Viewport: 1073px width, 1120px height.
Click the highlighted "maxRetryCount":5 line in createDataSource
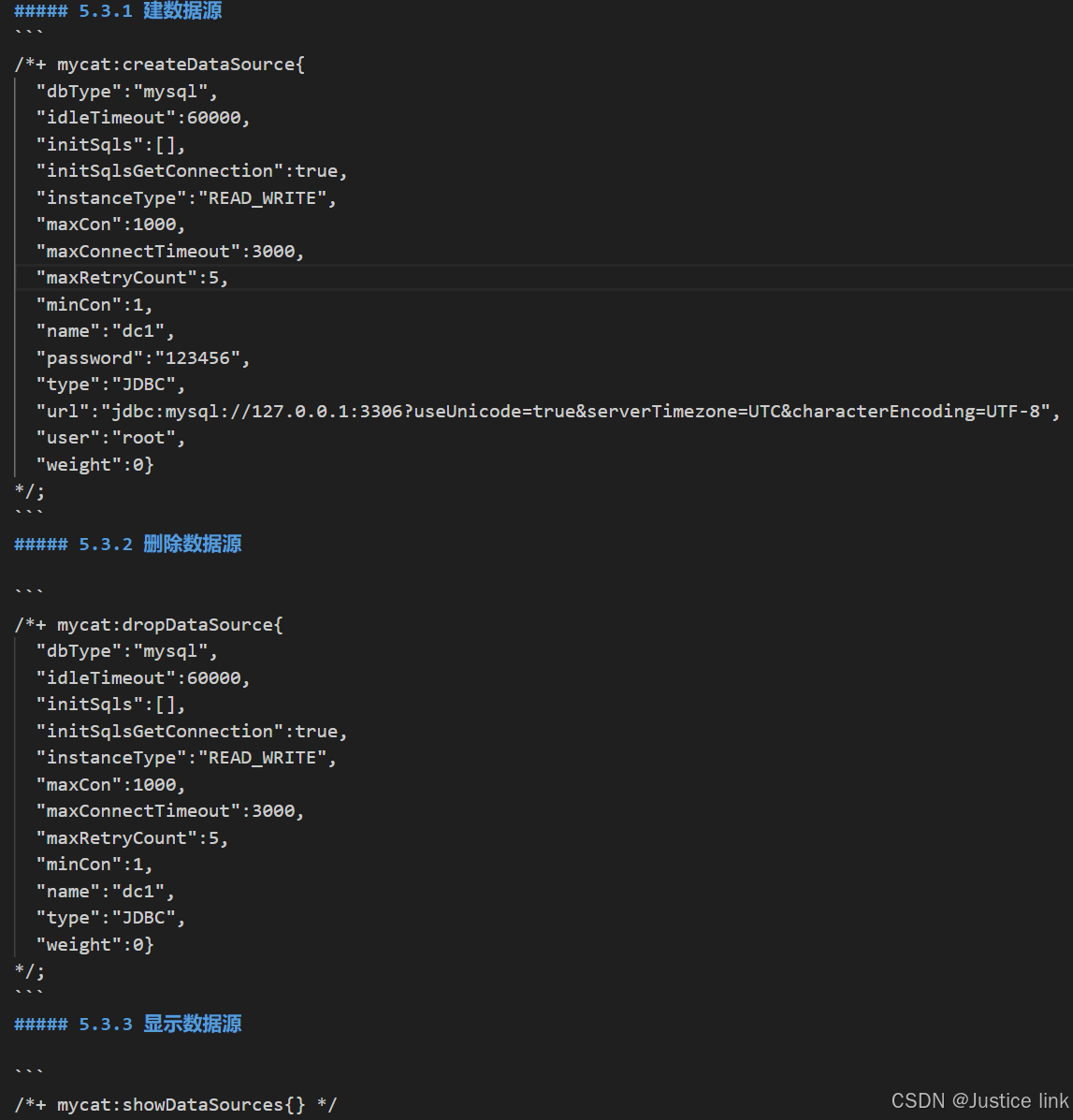132,278
